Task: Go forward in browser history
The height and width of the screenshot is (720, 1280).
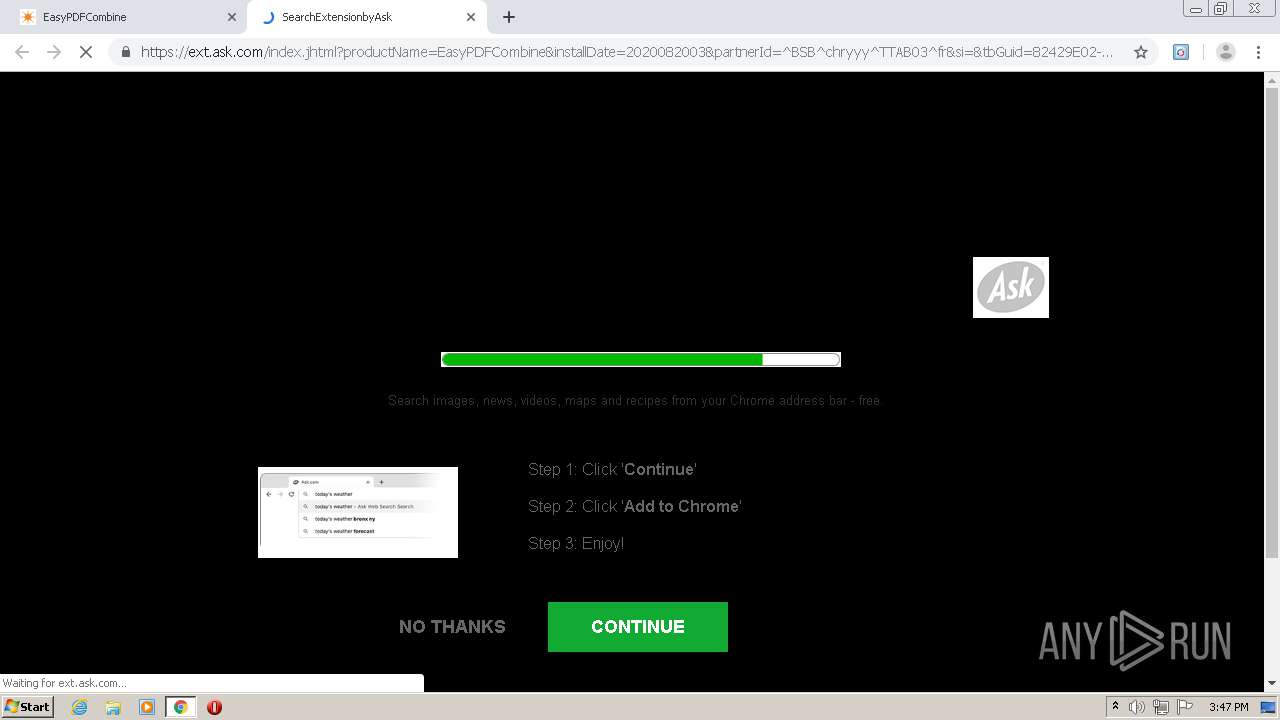Action: coord(54,52)
